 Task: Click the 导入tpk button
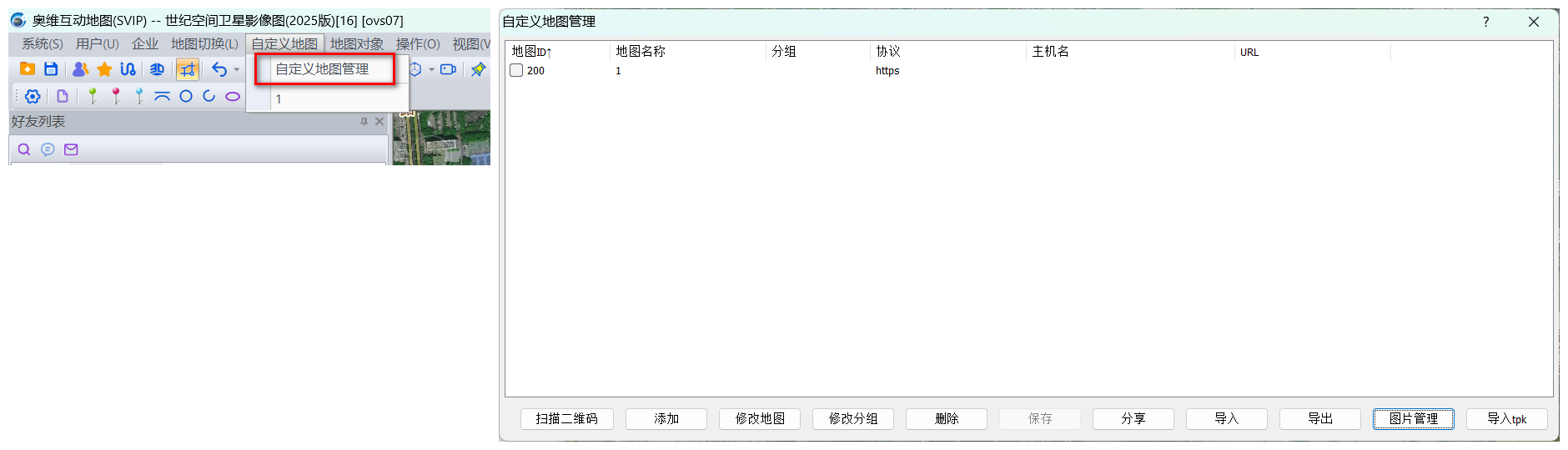pos(1507,419)
